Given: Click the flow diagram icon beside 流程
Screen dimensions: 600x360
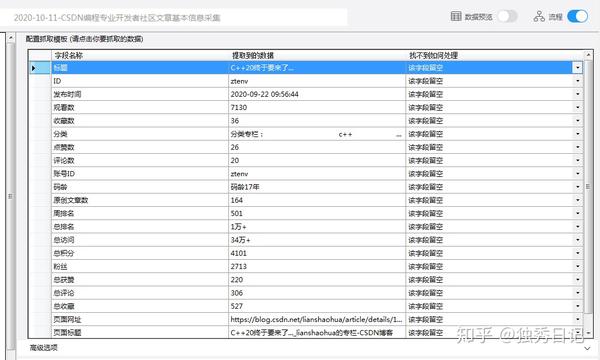Looking at the screenshot, I should click(539, 16).
